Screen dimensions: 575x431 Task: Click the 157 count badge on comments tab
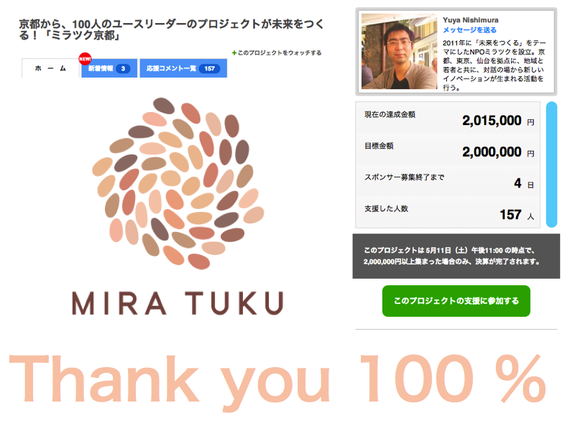click(209, 69)
